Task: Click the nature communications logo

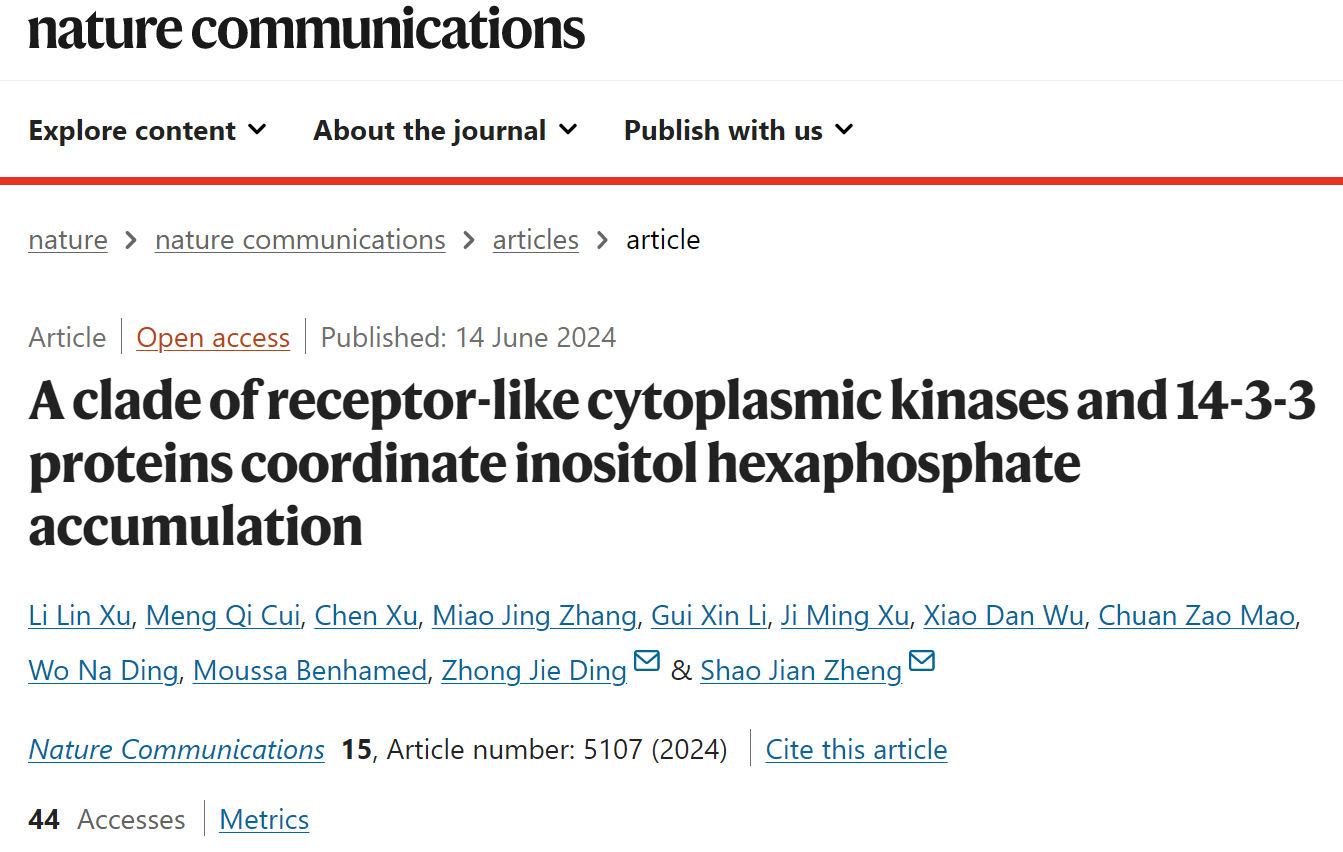Action: pos(306,28)
